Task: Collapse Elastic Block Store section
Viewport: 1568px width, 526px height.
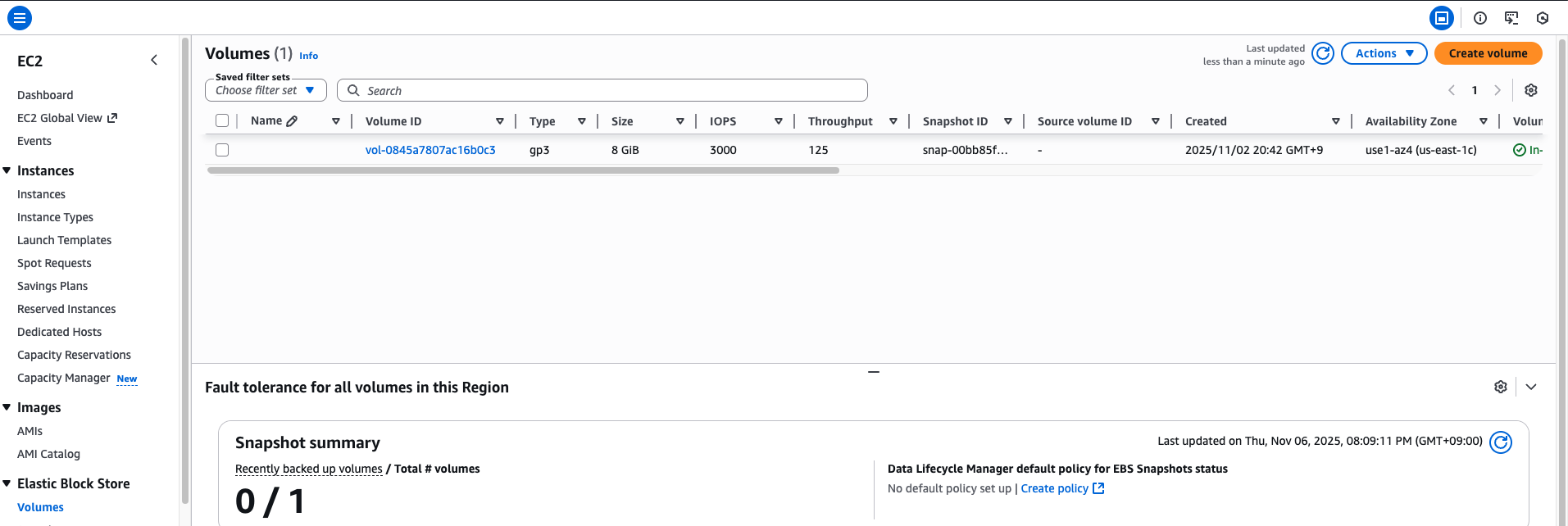Action: click(x=7, y=483)
